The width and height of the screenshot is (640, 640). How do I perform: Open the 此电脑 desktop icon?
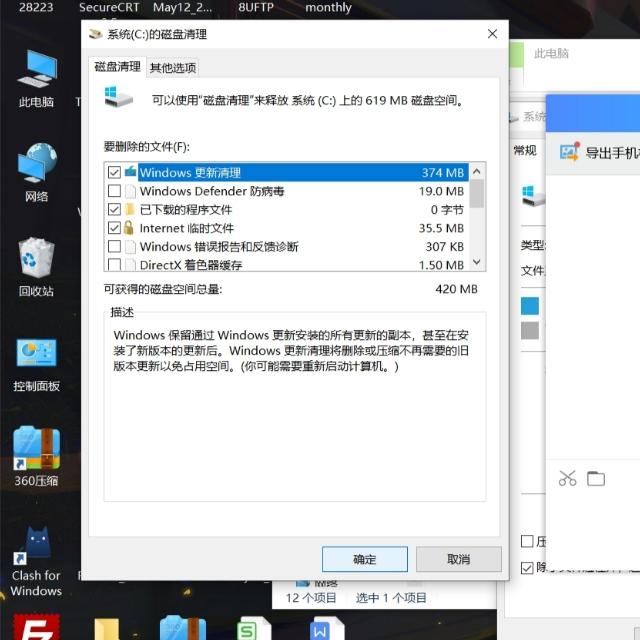tap(36, 78)
